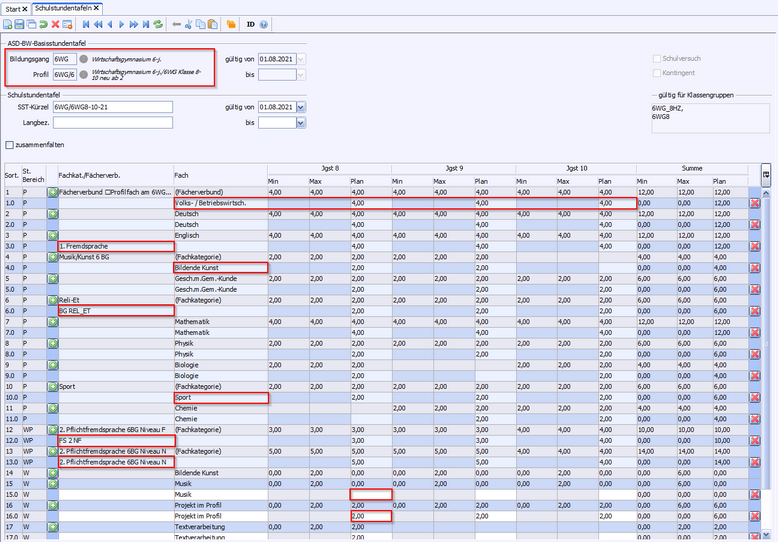Toggle the Kontingent checkbox
The image size is (778, 542).
click(x=657, y=73)
